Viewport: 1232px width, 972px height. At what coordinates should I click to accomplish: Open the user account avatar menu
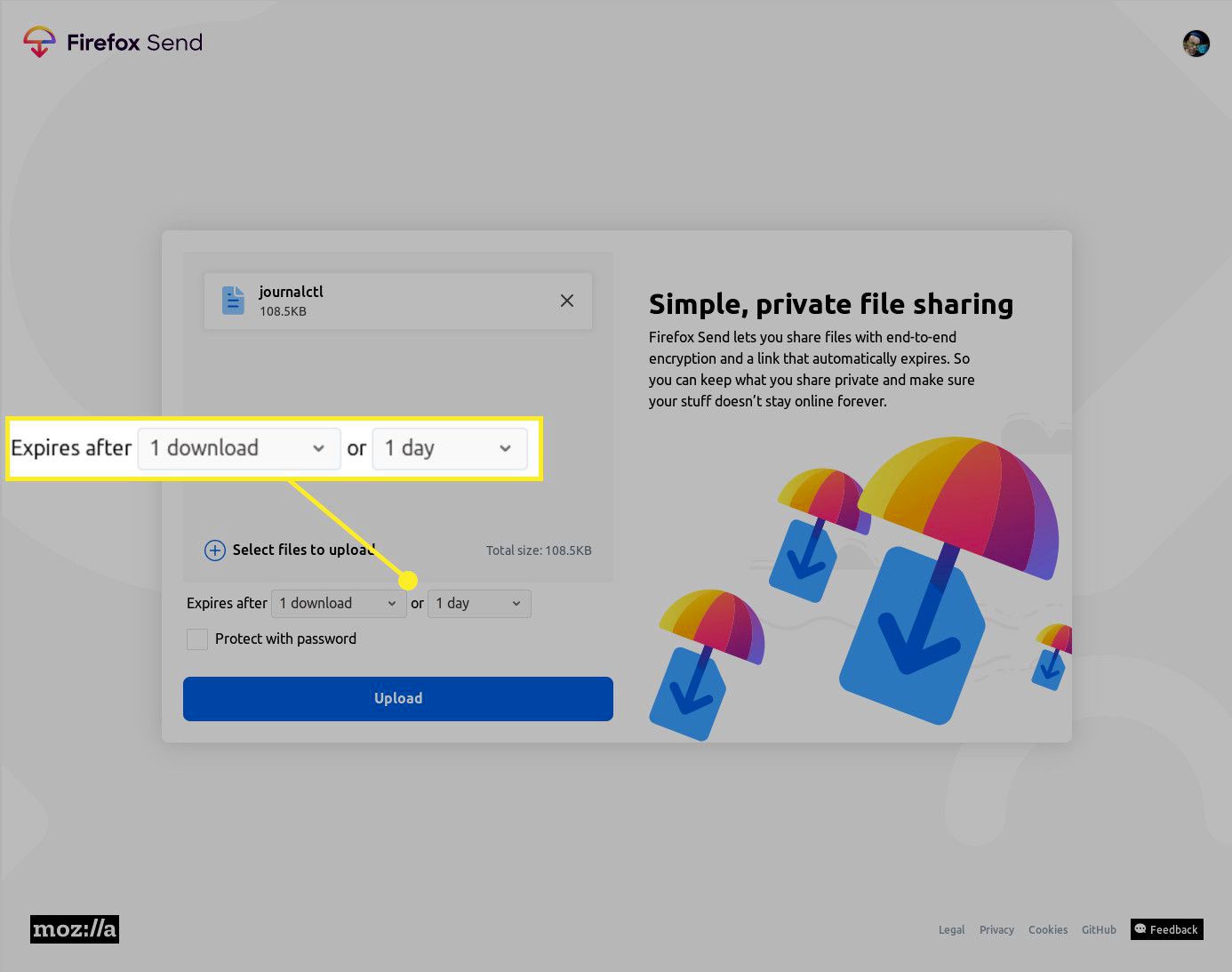(1196, 43)
